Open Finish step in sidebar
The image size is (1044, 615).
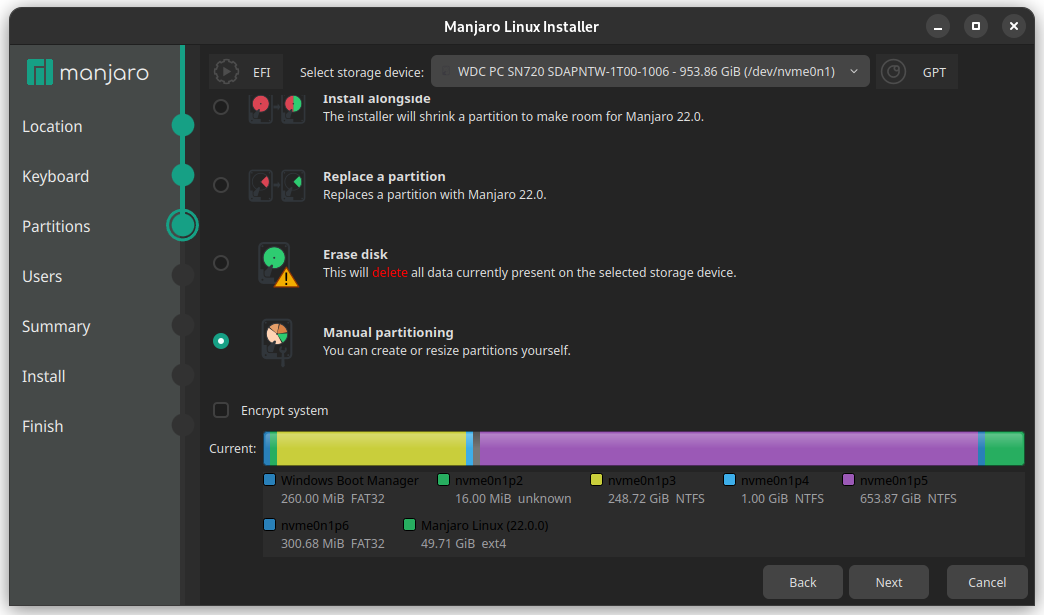43,426
